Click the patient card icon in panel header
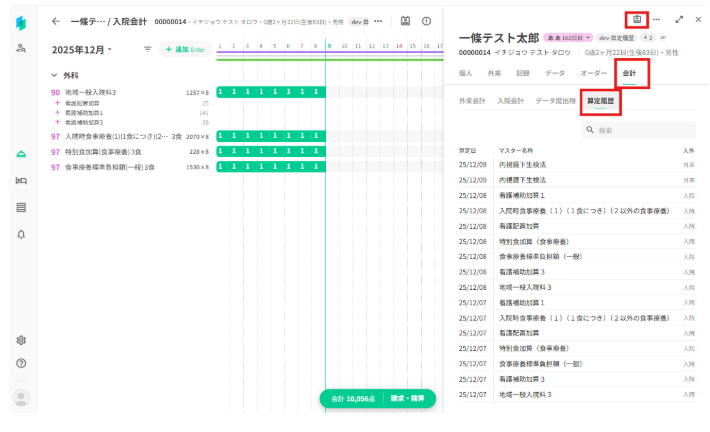 point(637,19)
